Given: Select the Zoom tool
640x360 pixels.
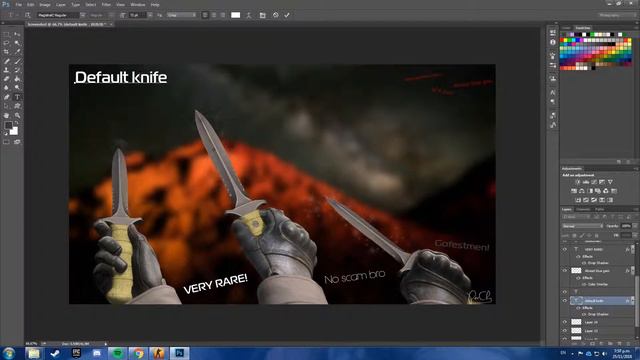Looking at the screenshot, I should pyautogui.click(x=17, y=116).
